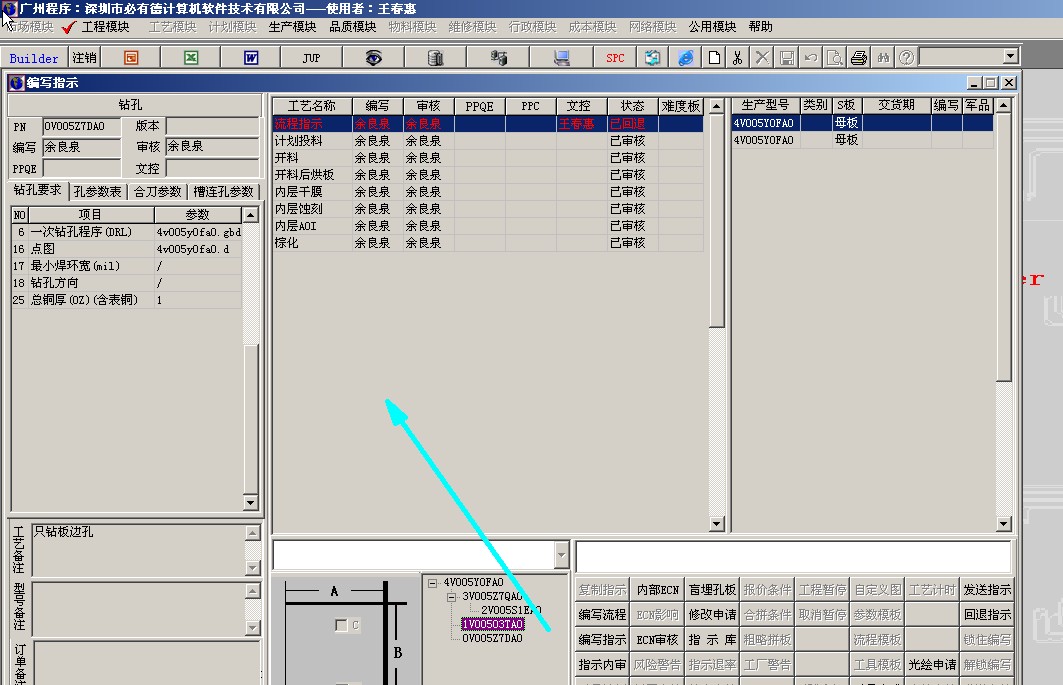This screenshot has height=685, width=1063.
Task: Click the PN input field 0V005Z7DA0
Action: [81, 126]
